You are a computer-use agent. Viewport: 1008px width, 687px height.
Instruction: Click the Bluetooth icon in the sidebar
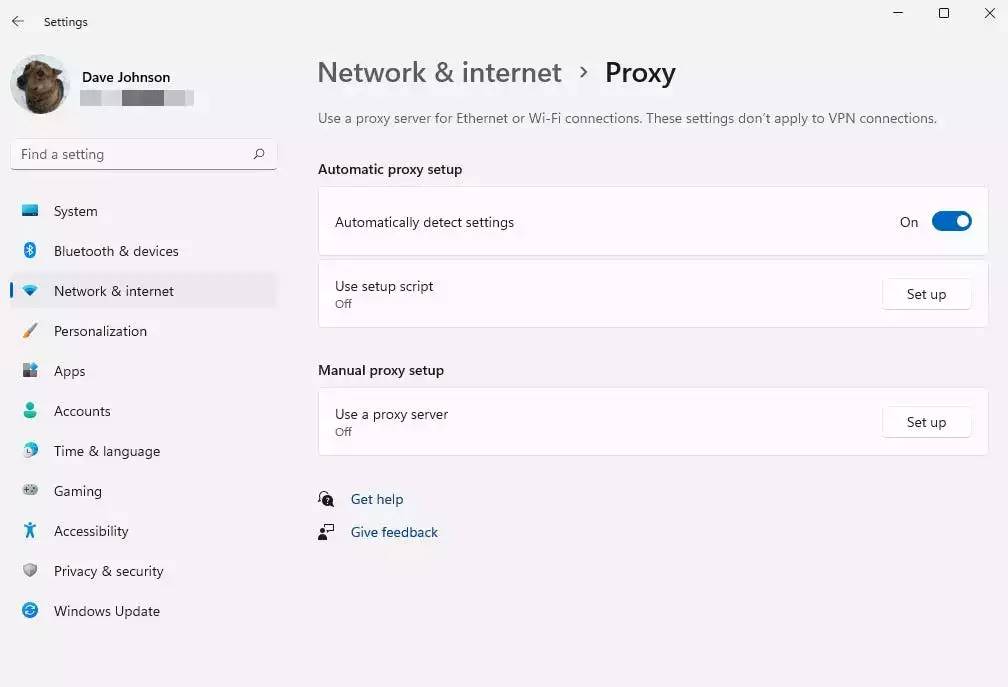[30, 250]
